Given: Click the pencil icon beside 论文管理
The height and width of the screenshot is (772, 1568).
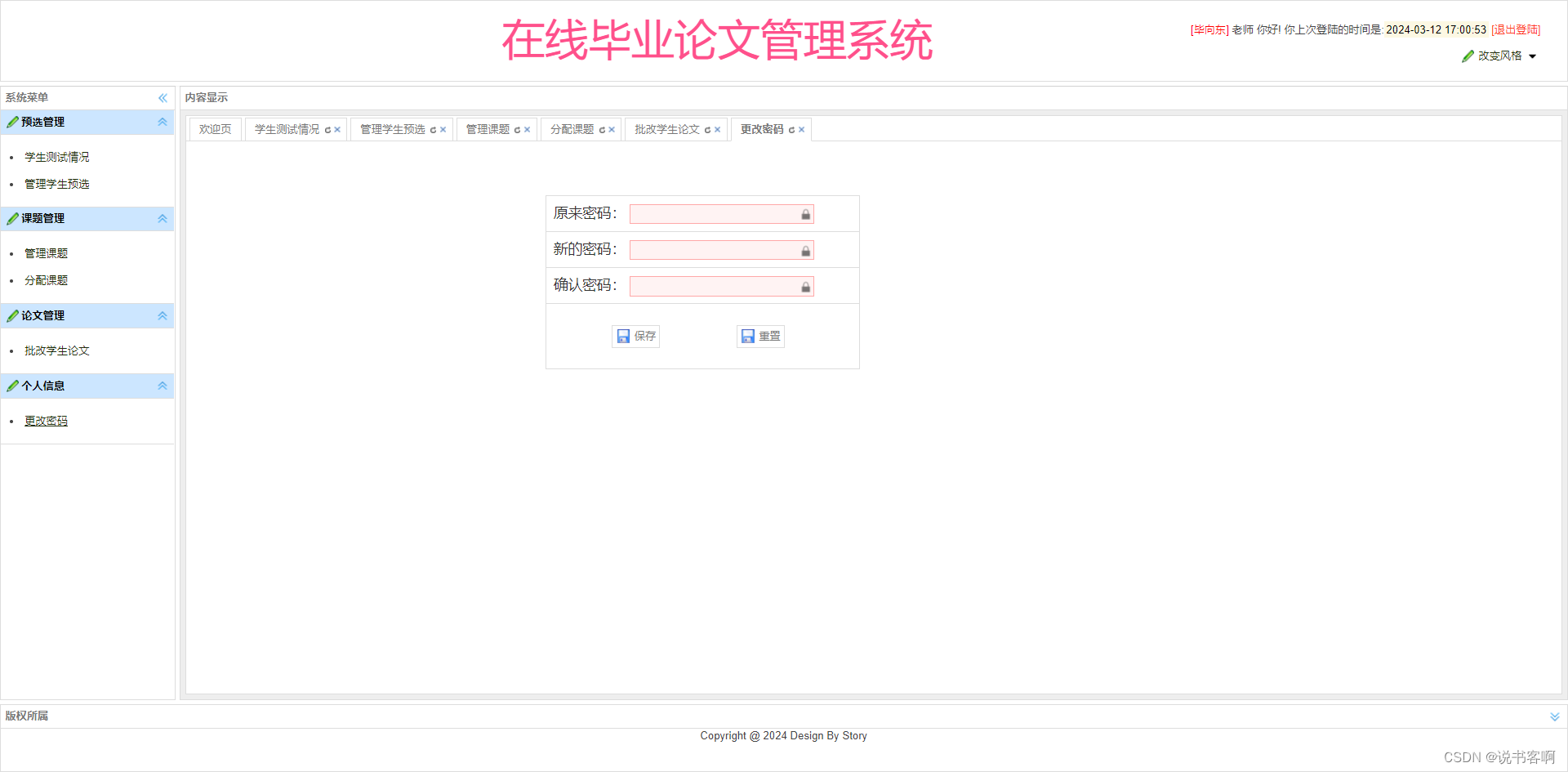Looking at the screenshot, I should click(x=12, y=315).
